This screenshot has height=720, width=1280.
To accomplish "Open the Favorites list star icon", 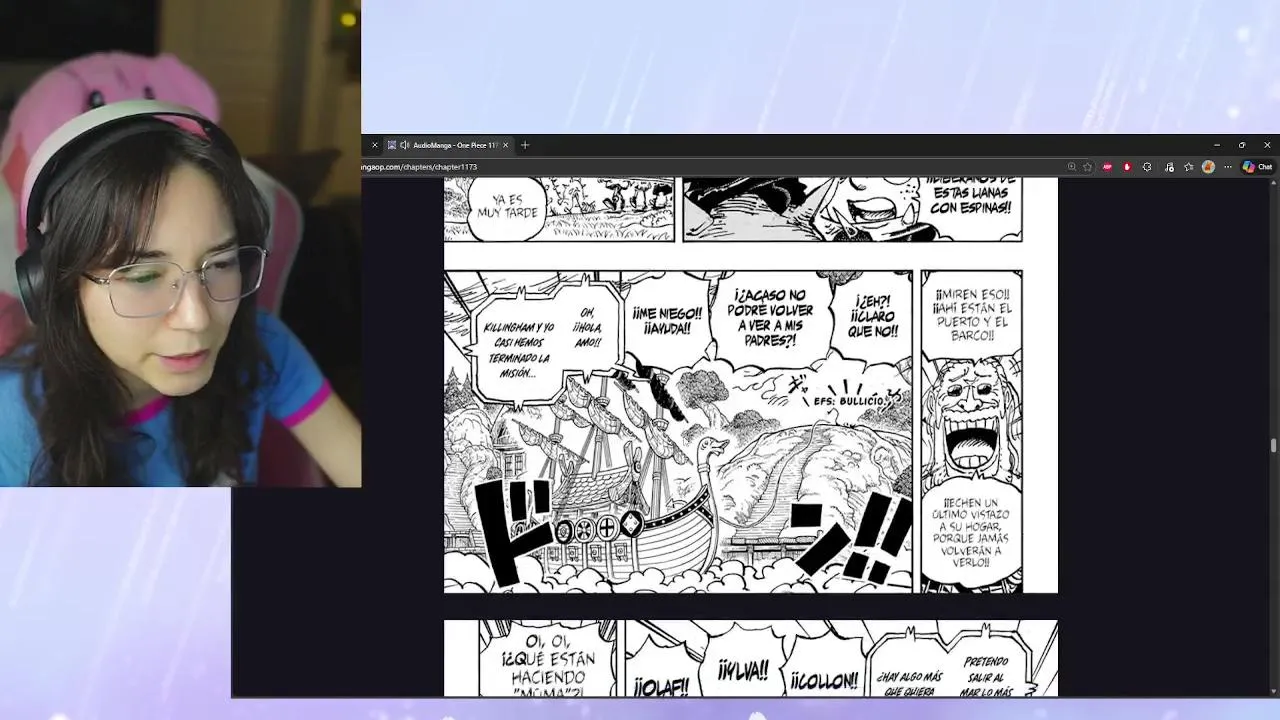I will pyautogui.click(x=1189, y=167).
